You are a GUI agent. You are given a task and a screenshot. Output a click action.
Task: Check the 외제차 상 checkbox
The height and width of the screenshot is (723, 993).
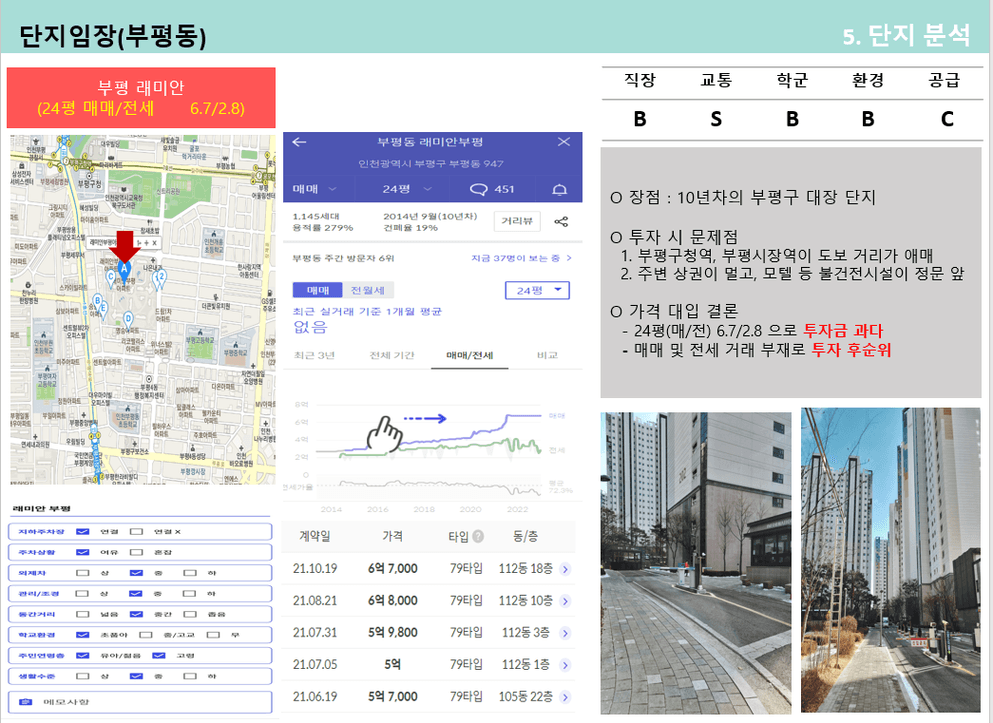point(82,573)
